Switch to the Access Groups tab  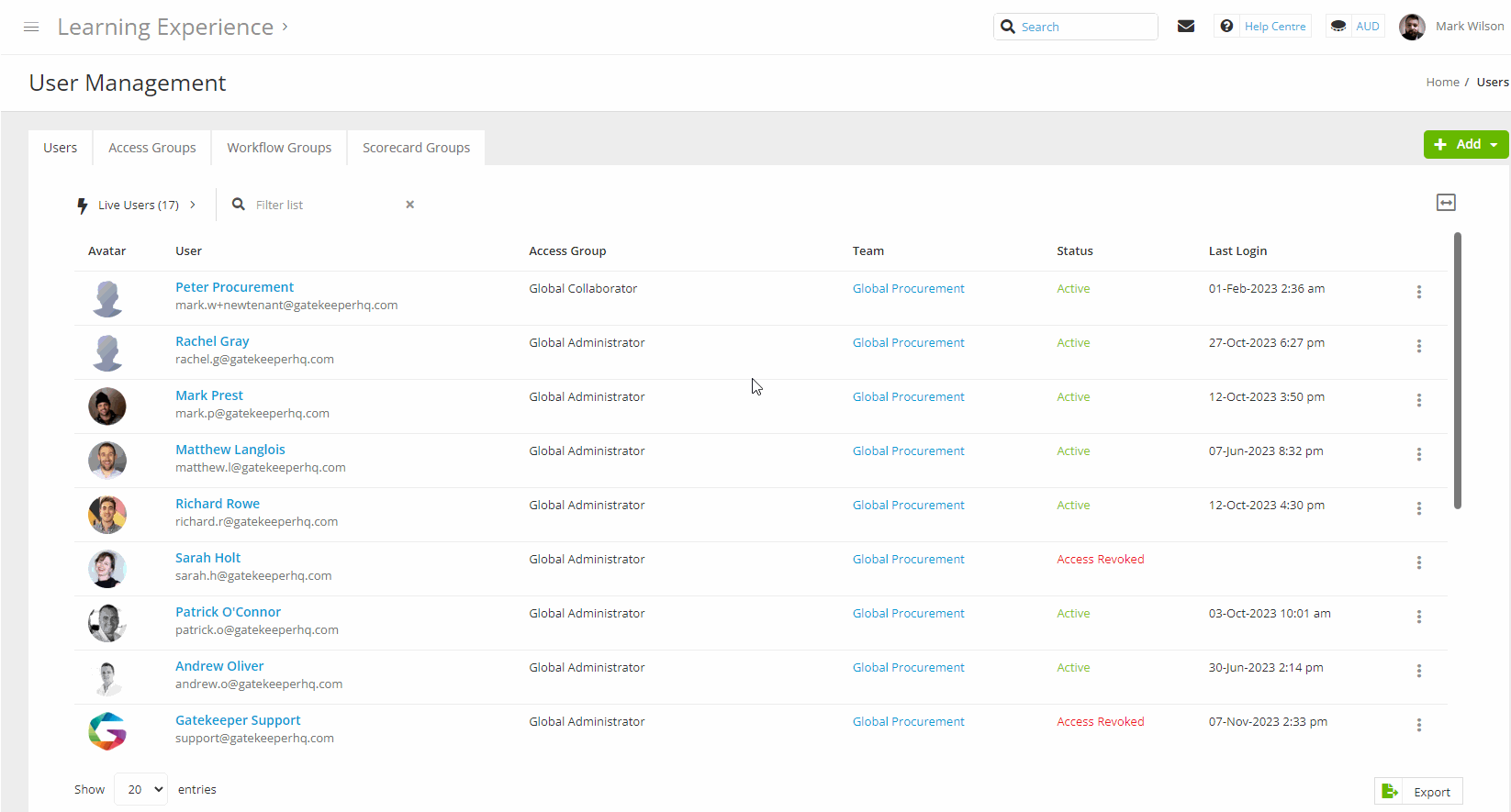tap(152, 148)
